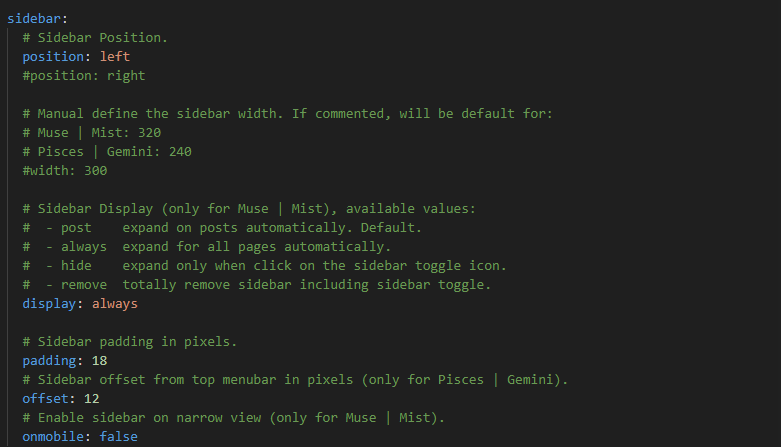The width and height of the screenshot is (781, 447).
Task: Click the "# Muse | Mist: 320" comment
Action: (x=92, y=132)
